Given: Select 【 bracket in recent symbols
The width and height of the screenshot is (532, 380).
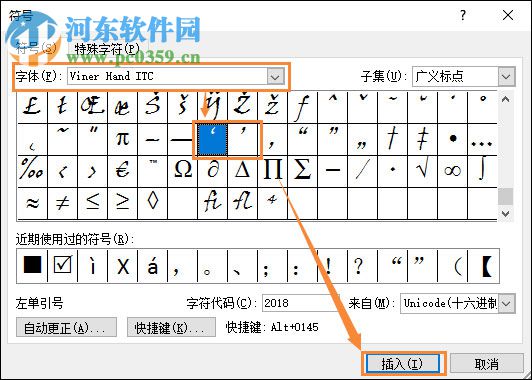Looking at the screenshot, I should [x=482, y=266].
